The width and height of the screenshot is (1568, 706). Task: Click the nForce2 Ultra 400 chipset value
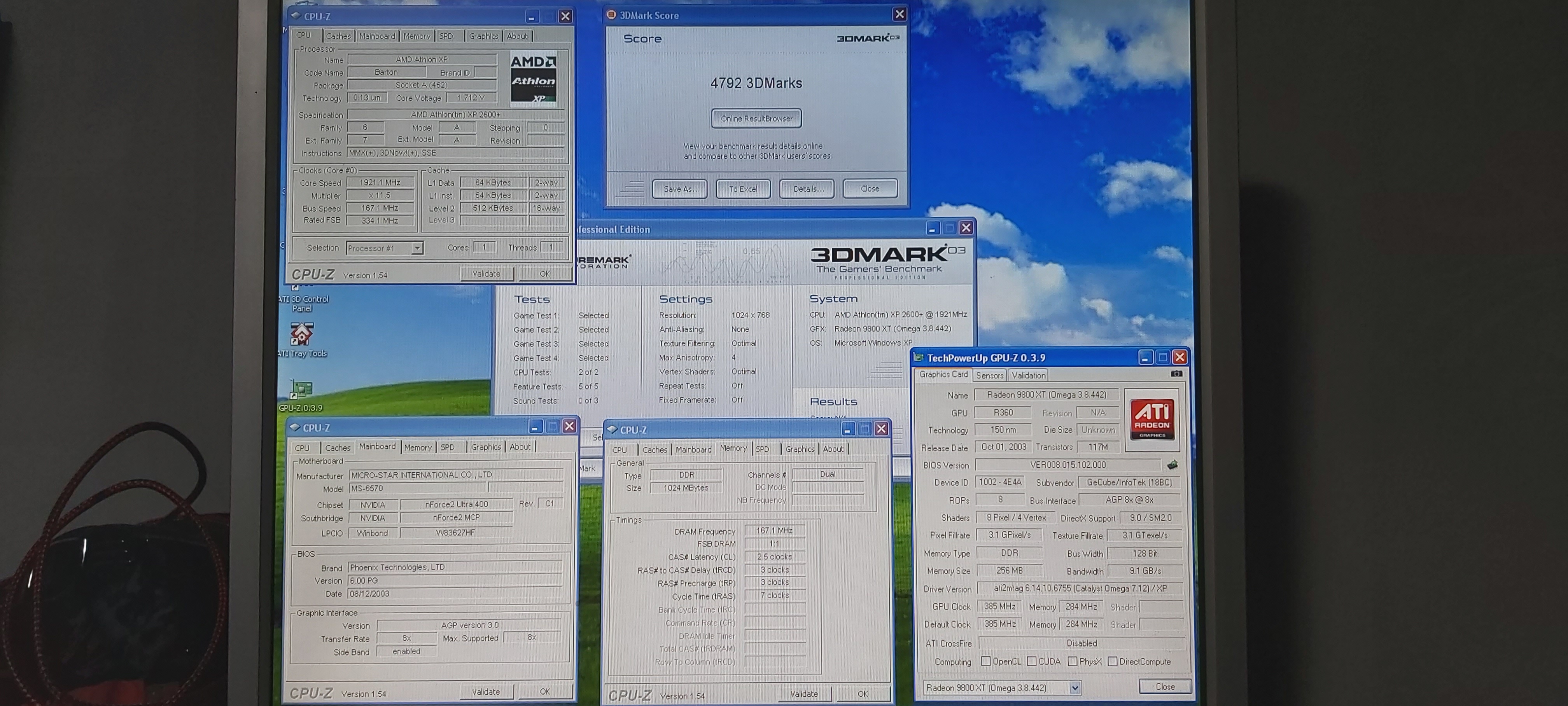click(456, 504)
